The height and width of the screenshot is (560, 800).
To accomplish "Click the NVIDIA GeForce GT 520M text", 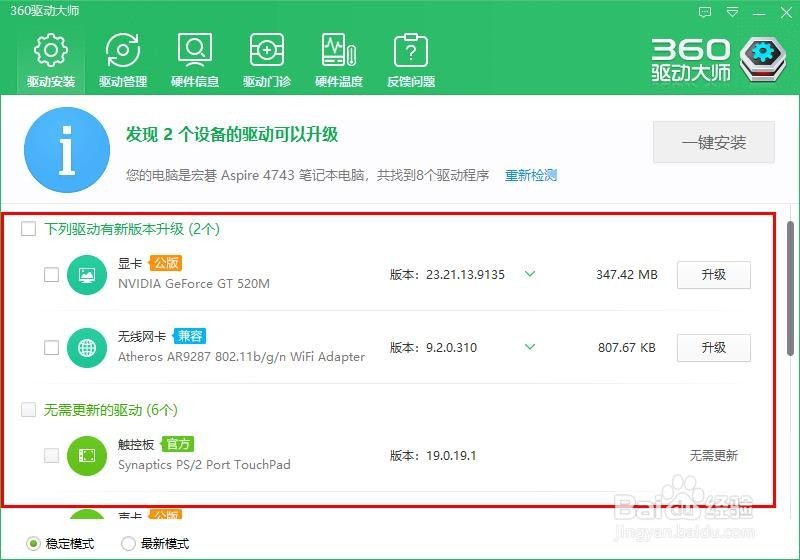I will click(194, 284).
